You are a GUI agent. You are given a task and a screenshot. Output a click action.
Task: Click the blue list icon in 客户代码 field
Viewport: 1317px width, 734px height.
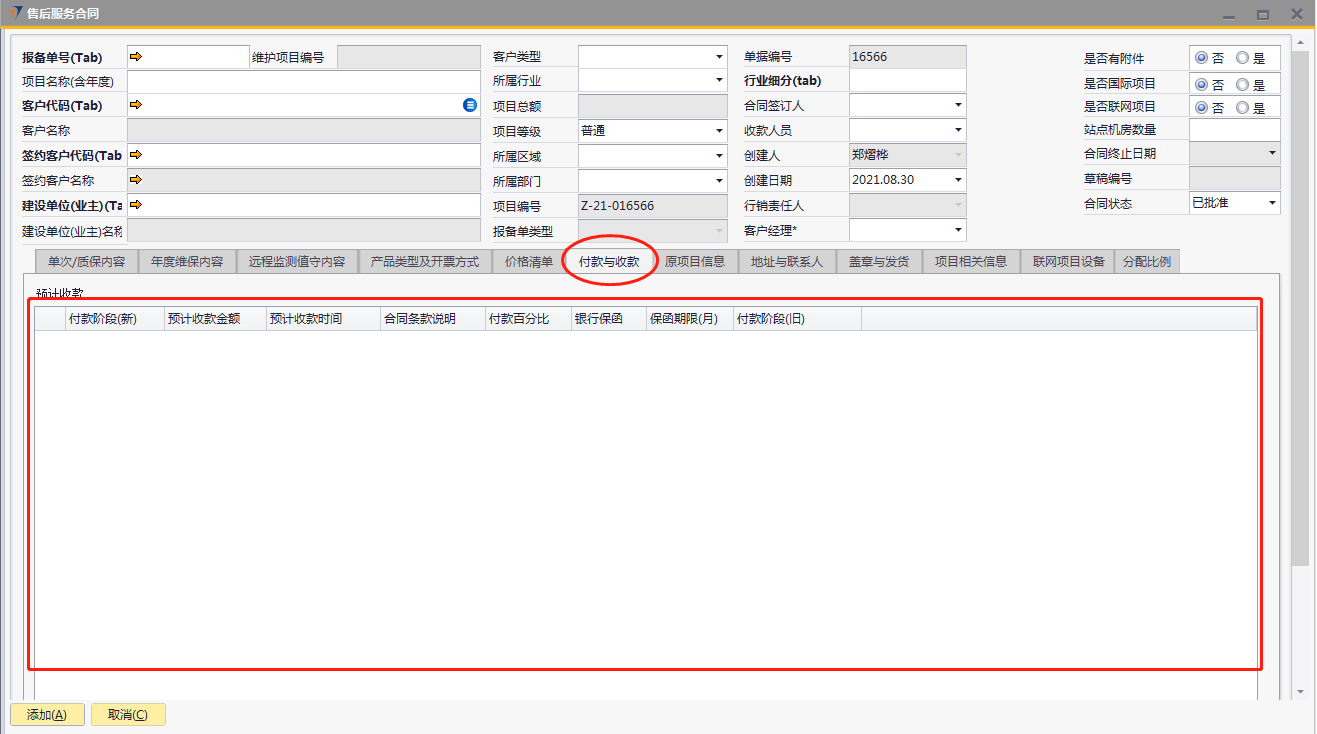point(470,105)
